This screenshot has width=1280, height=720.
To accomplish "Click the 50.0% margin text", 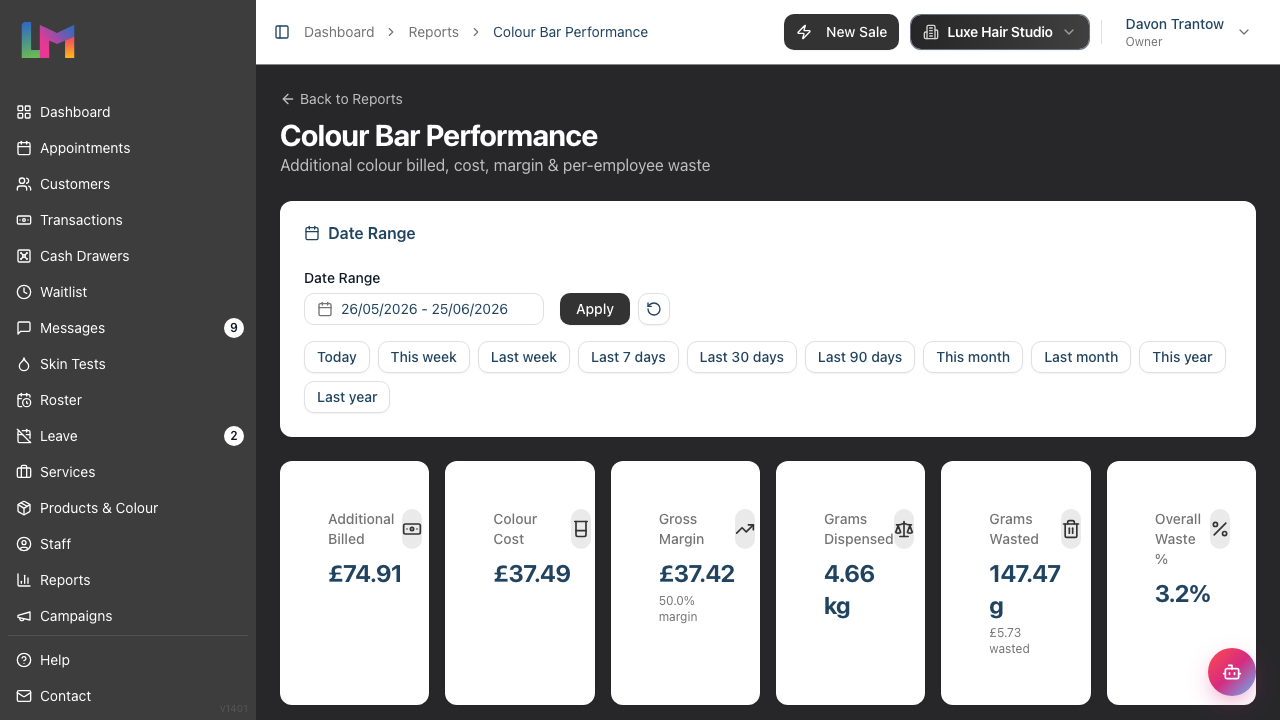I will [x=678, y=609].
